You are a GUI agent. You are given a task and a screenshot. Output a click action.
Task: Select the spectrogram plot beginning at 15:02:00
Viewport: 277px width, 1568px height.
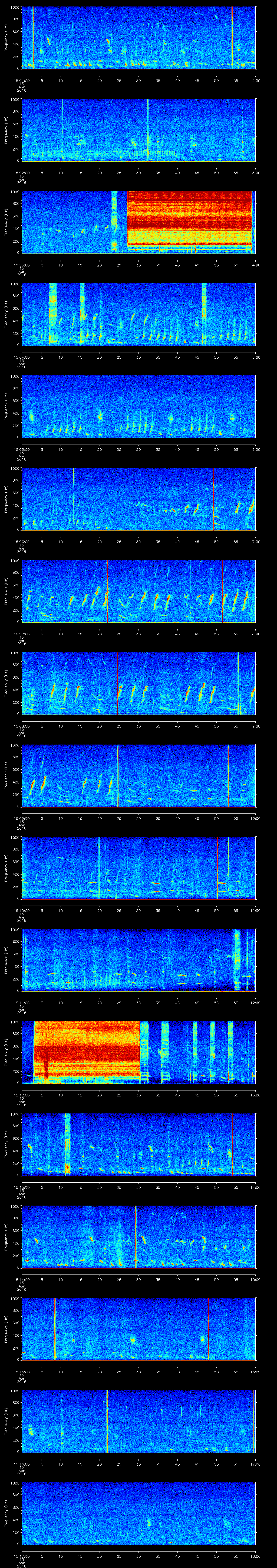138,130
